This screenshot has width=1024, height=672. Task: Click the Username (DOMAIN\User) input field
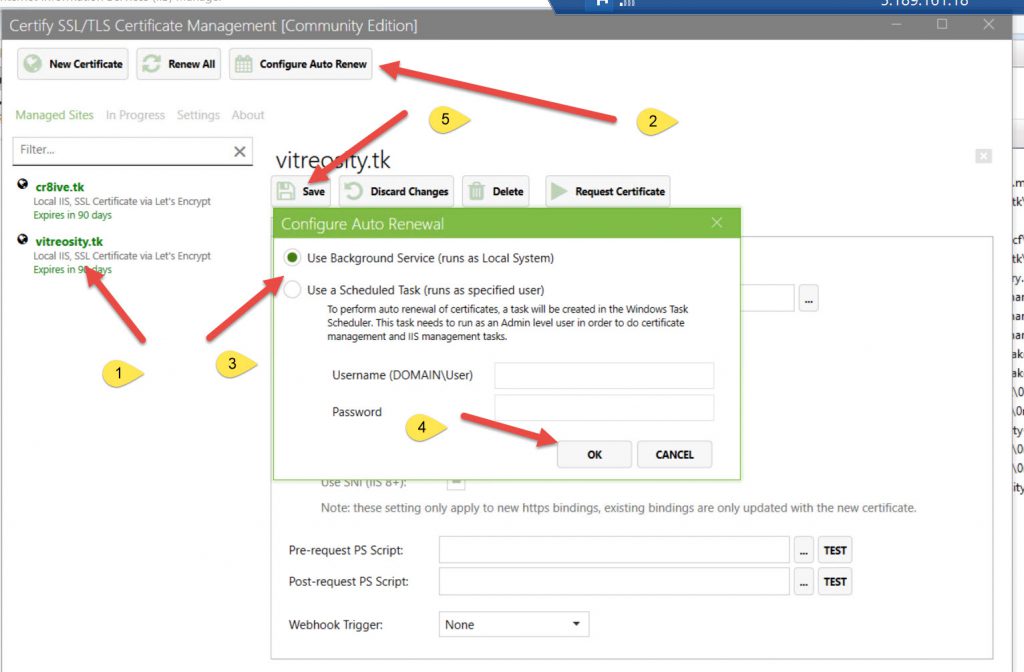click(x=604, y=375)
